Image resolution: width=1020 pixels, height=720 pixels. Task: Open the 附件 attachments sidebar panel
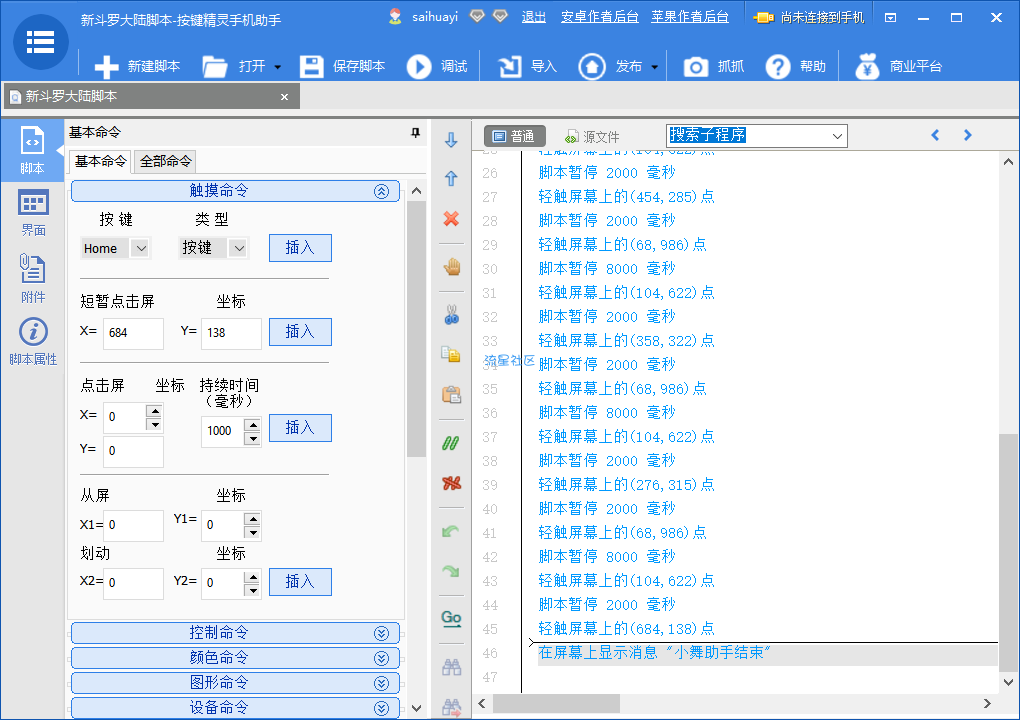(33, 278)
